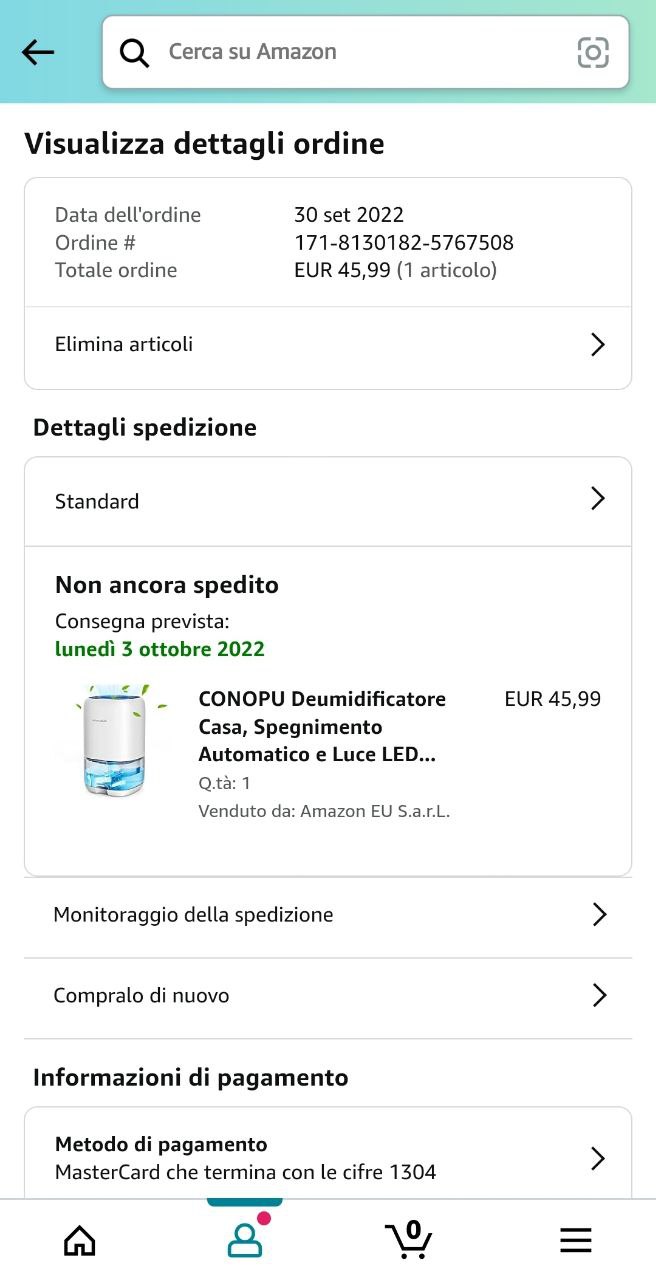This screenshot has height=1280, width=656.
Task: Tap Compralo di nuovo
Action: tap(141, 995)
